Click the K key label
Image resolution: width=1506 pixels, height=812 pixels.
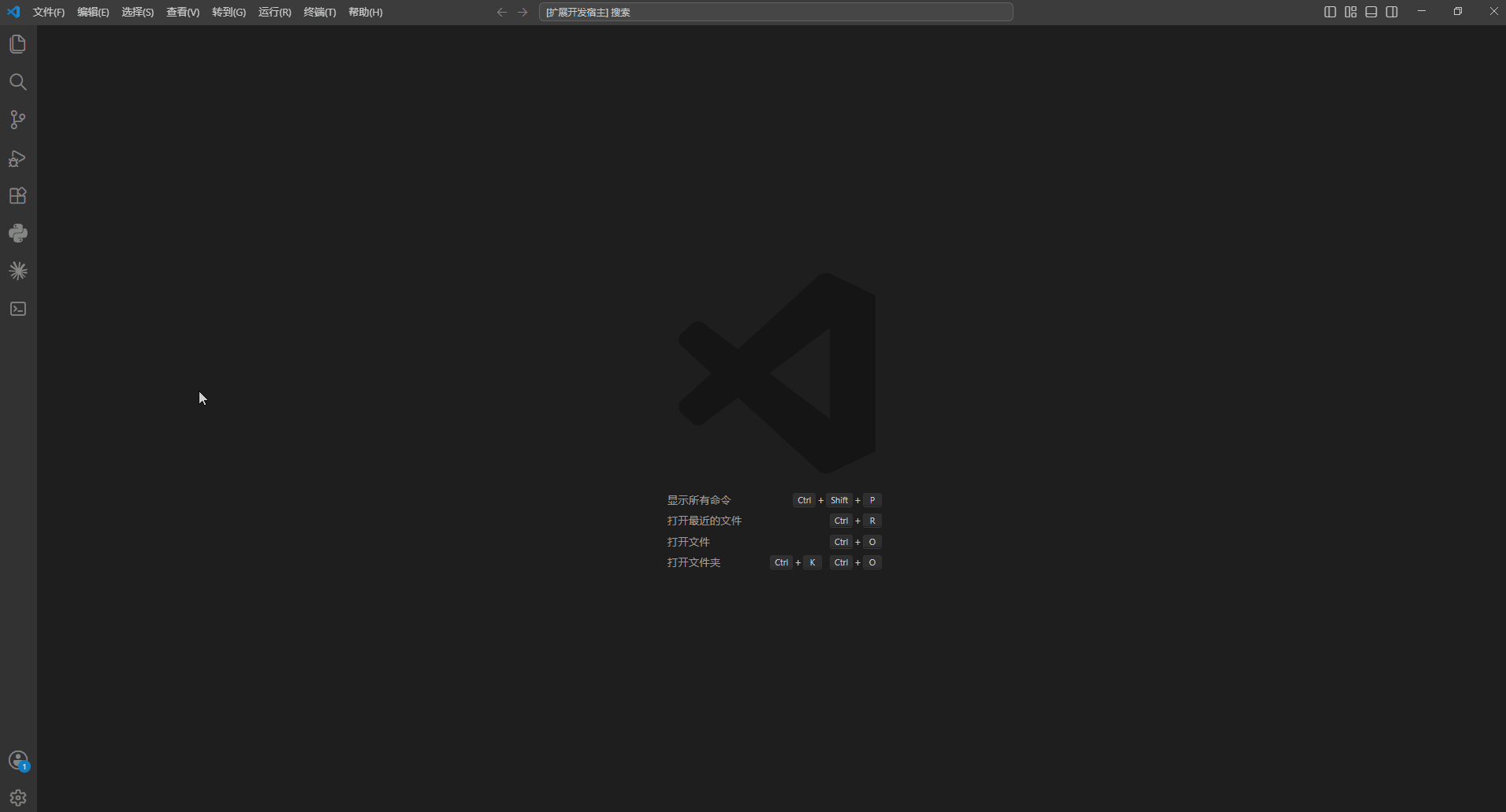(812, 562)
